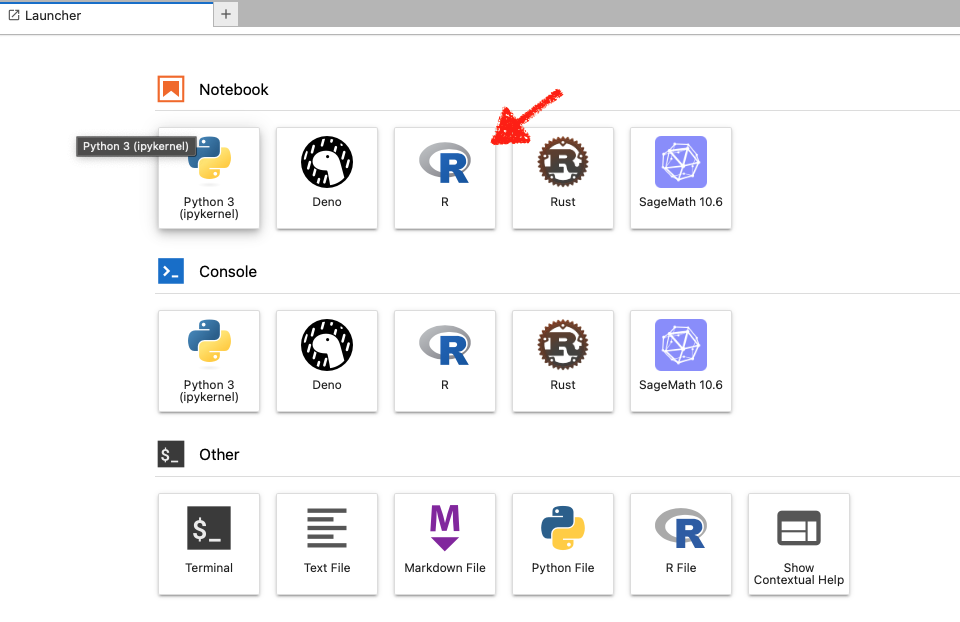The height and width of the screenshot is (622, 960).
Task: Click the Console section prompt icon
Action: tap(171, 271)
